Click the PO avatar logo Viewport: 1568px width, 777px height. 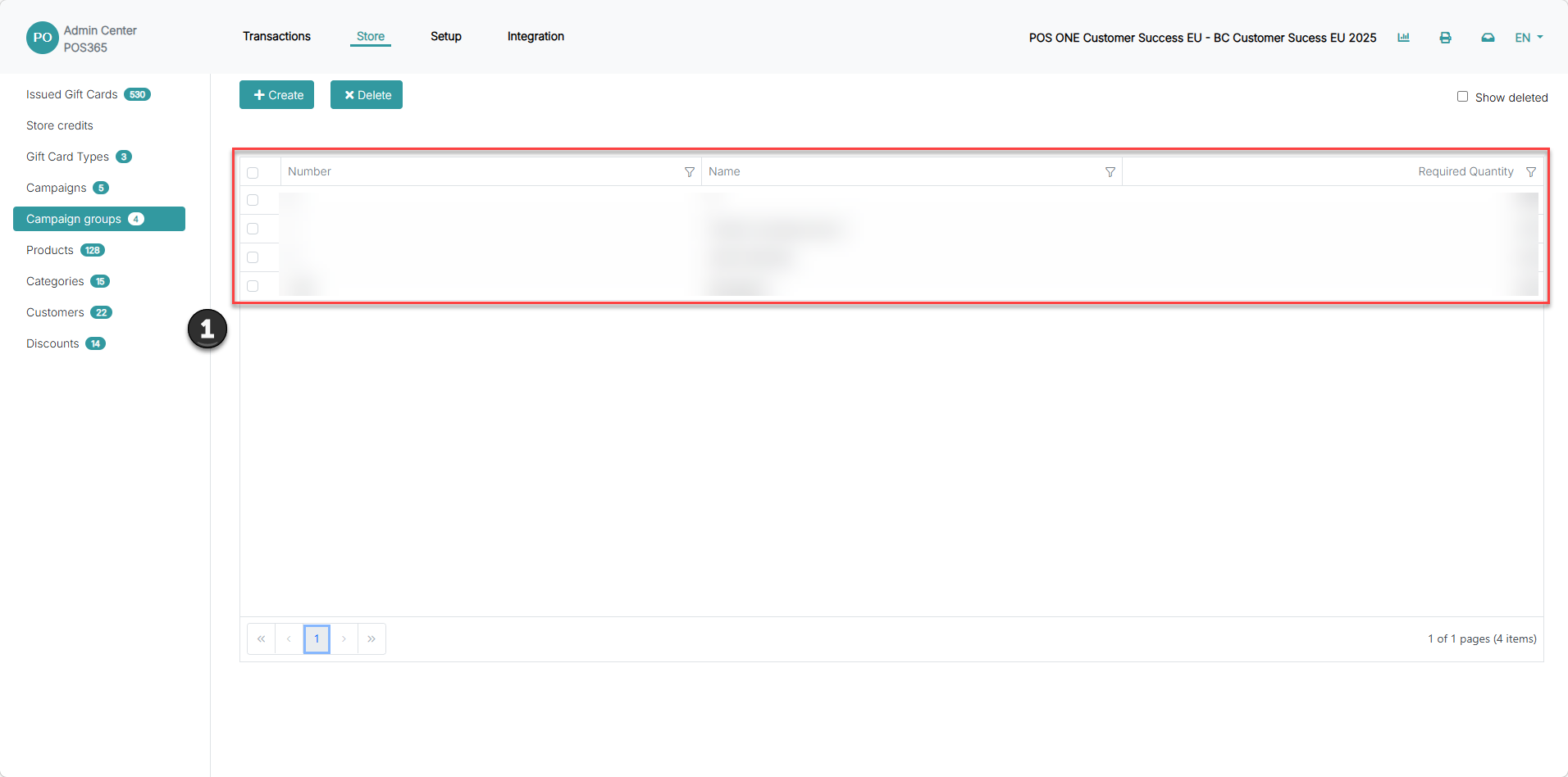pos(42,38)
